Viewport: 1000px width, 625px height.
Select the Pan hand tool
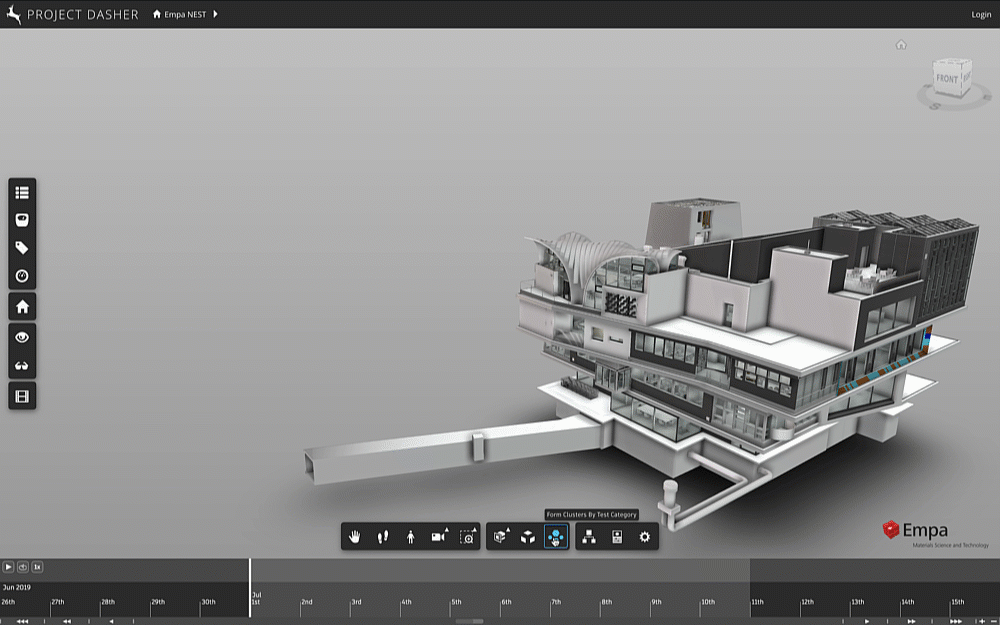tap(355, 537)
